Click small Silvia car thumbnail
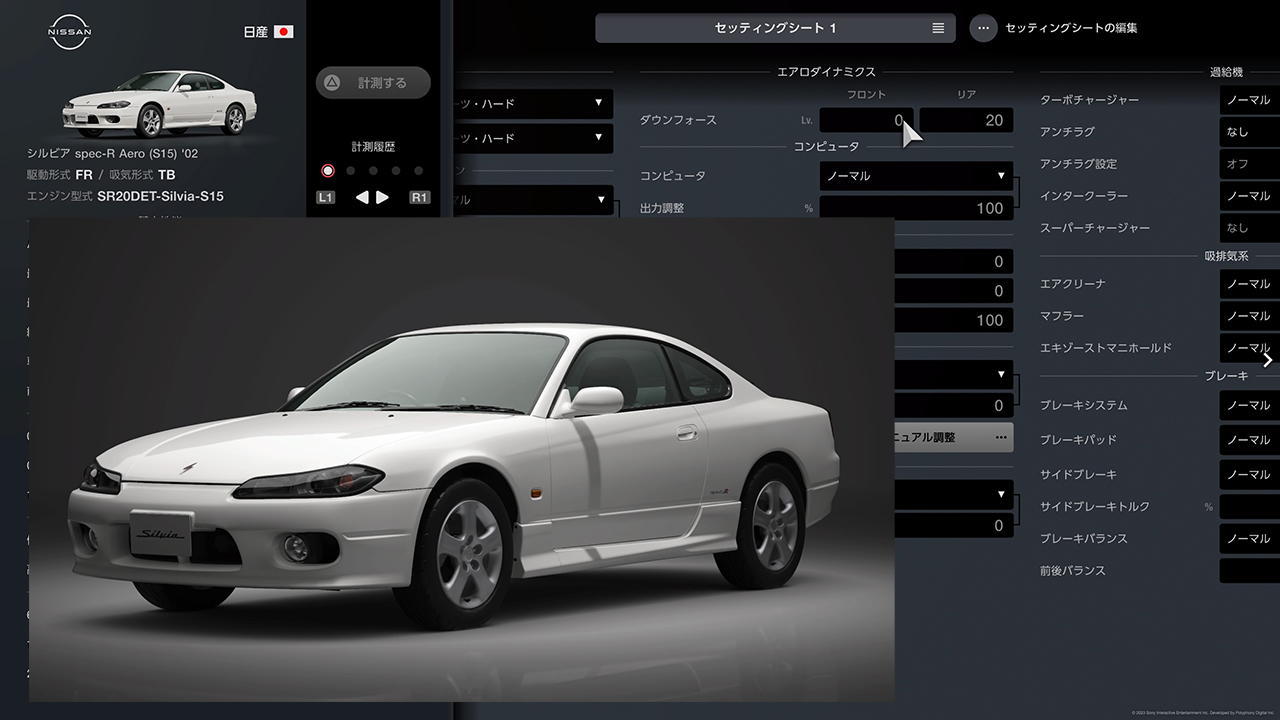 160,103
